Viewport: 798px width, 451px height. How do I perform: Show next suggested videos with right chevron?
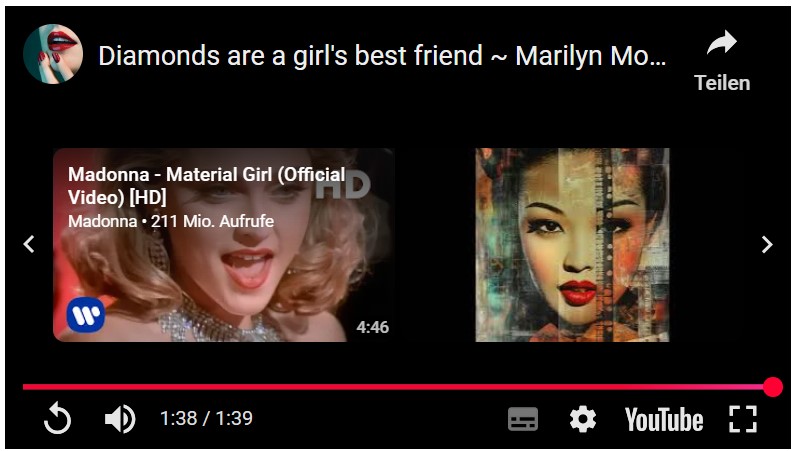(767, 244)
